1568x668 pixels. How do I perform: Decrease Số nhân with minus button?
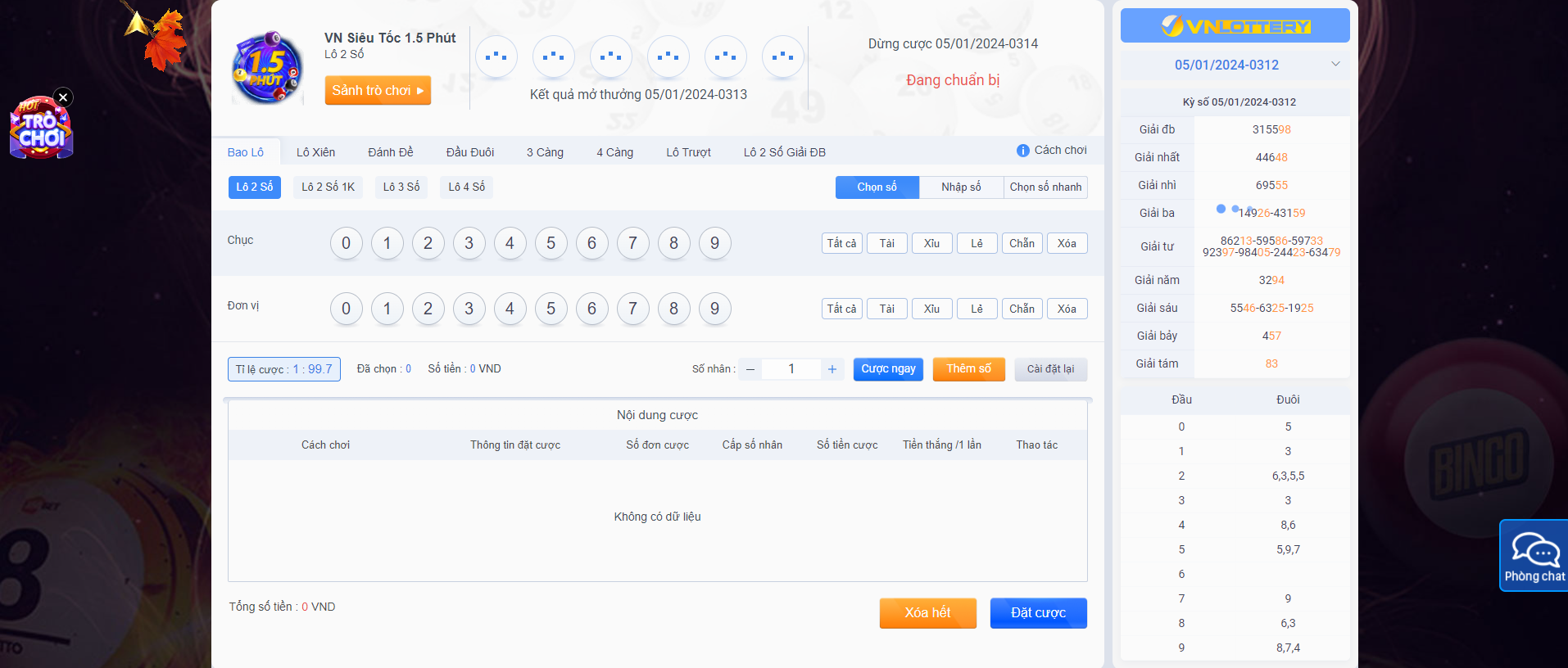point(750,369)
